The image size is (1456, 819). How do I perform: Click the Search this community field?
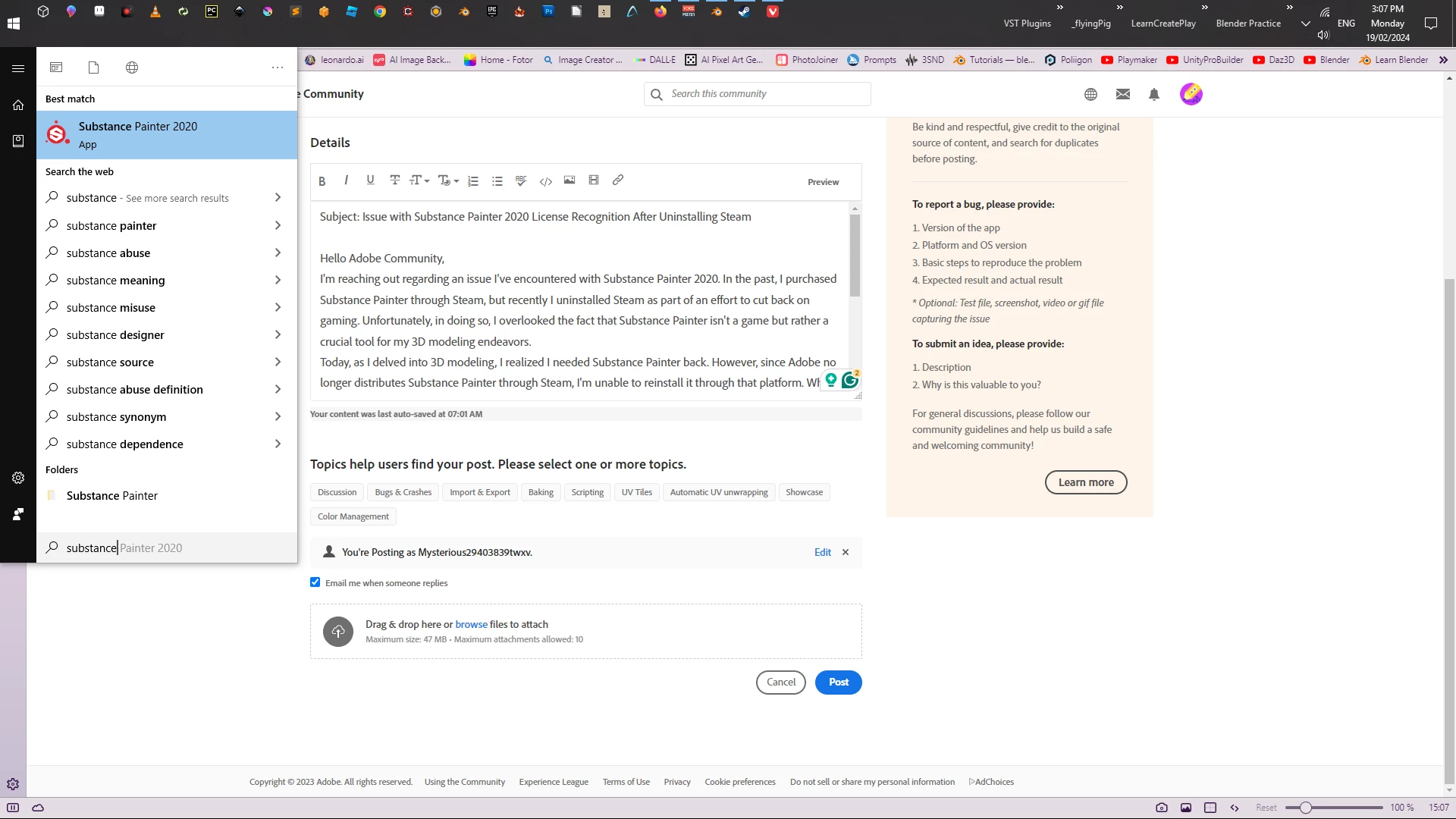click(x=766, y=94)
